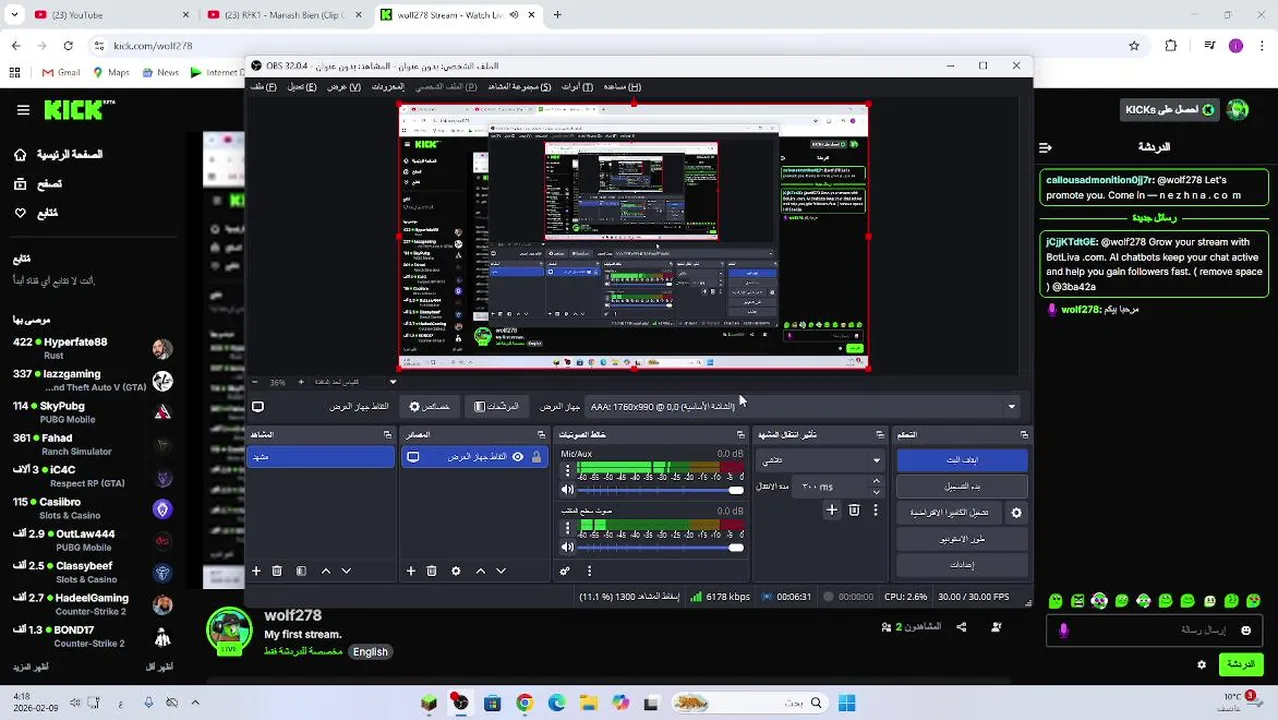The height and width of the screenshot is (720, 1278).
Task: Share the wolf278 stream
Action: tap(961, 627)
